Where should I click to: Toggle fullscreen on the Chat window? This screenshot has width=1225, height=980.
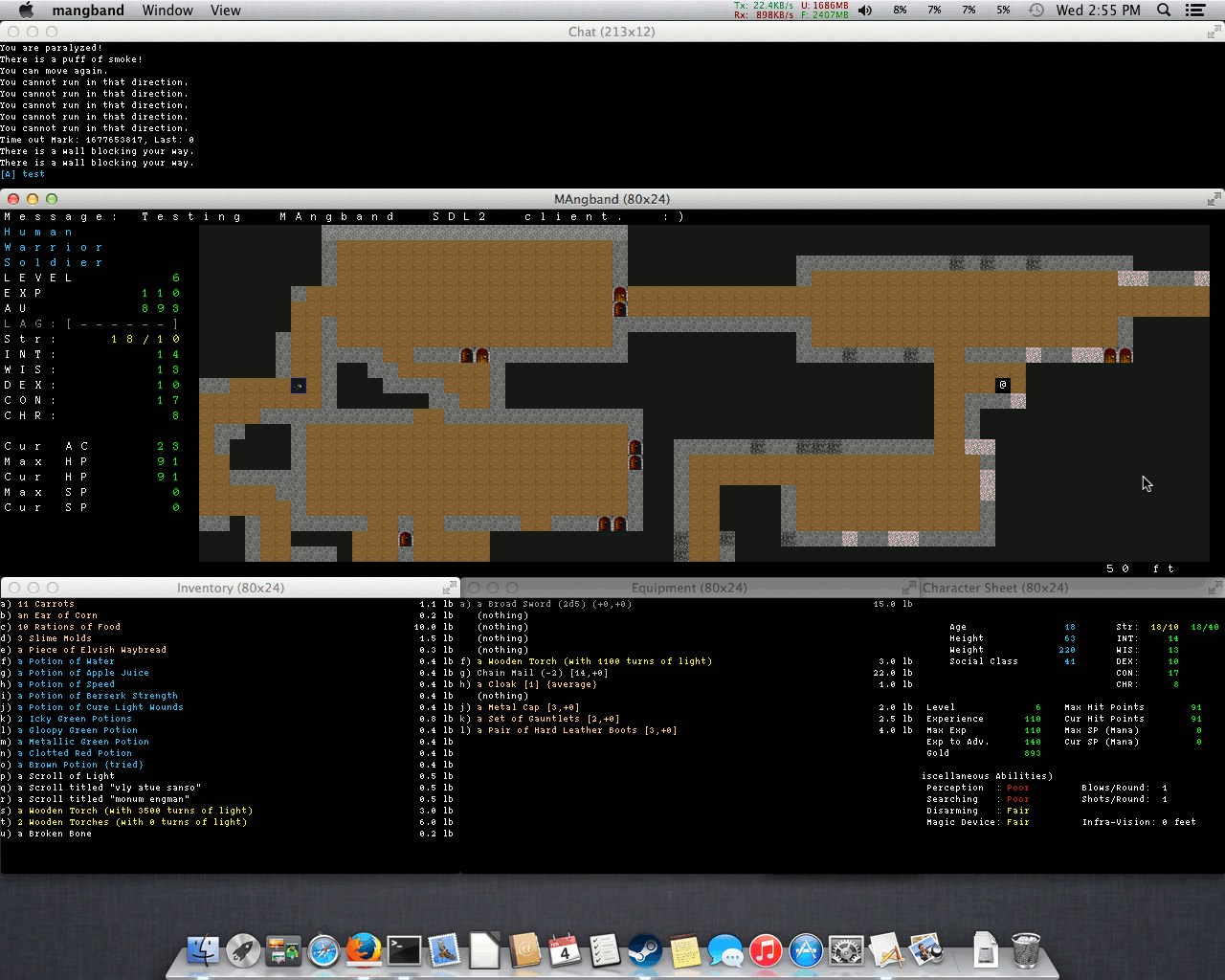tap(1214, 32)
